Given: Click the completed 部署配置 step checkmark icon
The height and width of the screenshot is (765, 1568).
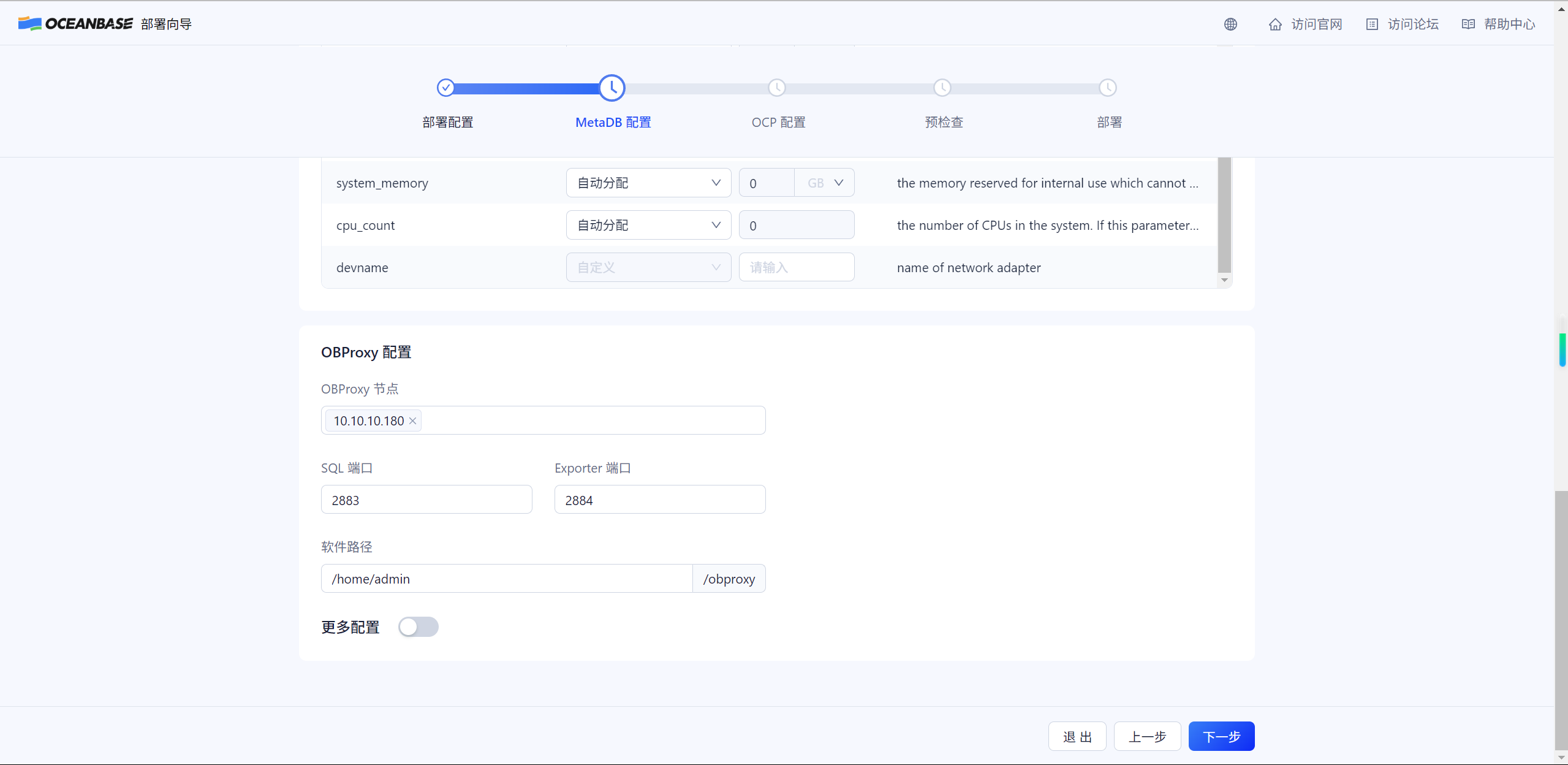Looking at the screenshot, I should 446,88.
